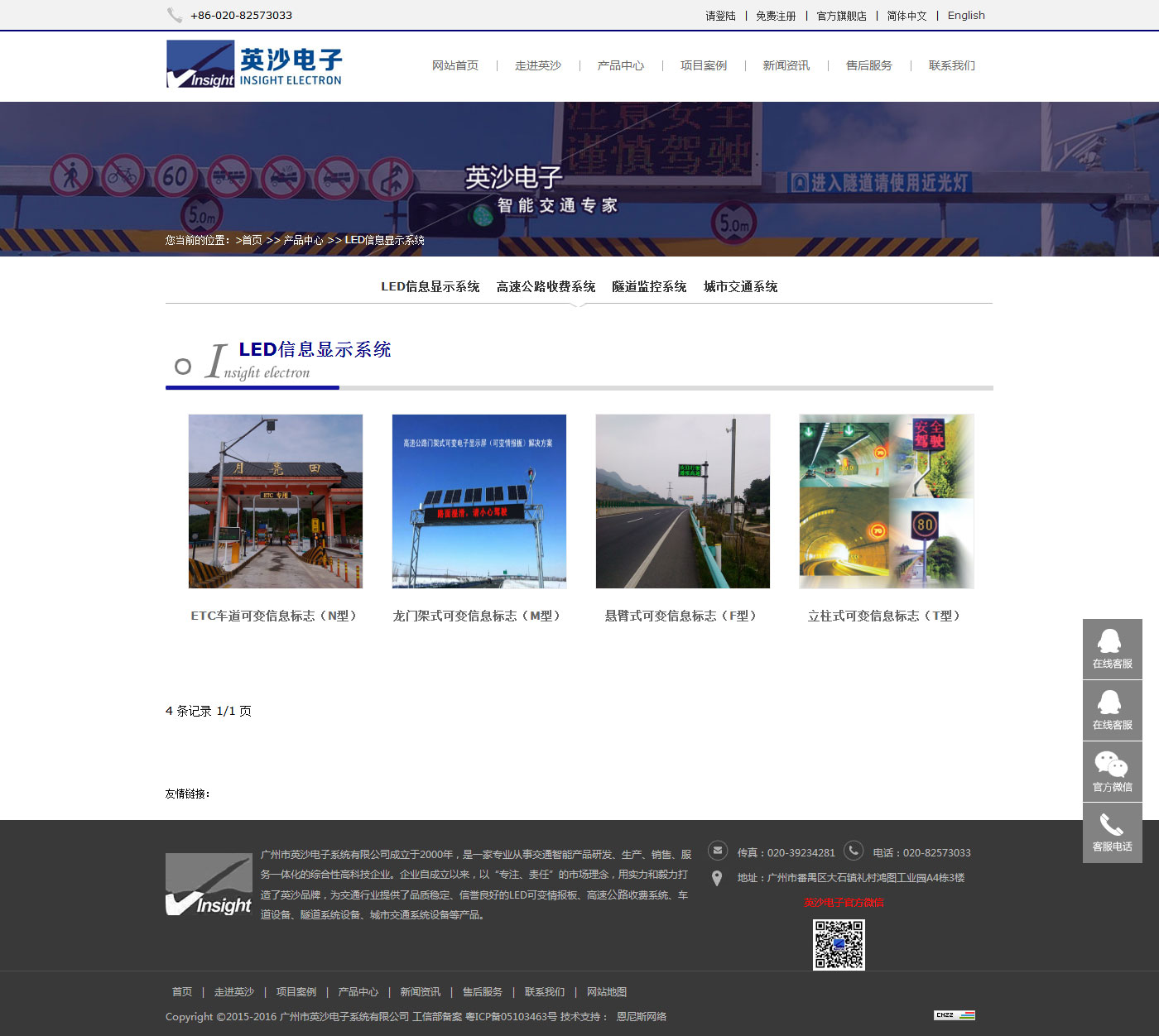The width and height of the screenshot is (1159, 1036).
Task: Go to 项目案例 in the top navigation
Action: (703, 65)
